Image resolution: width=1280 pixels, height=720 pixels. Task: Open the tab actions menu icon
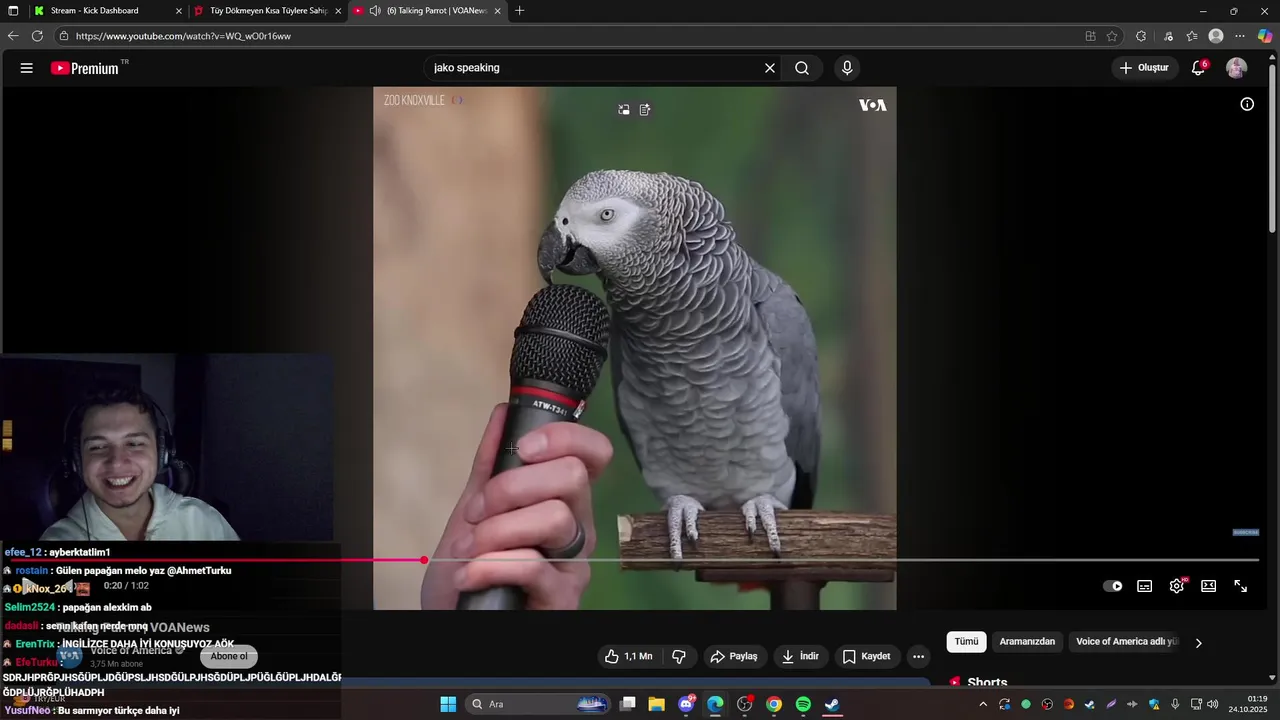click(x=13, y=11)
